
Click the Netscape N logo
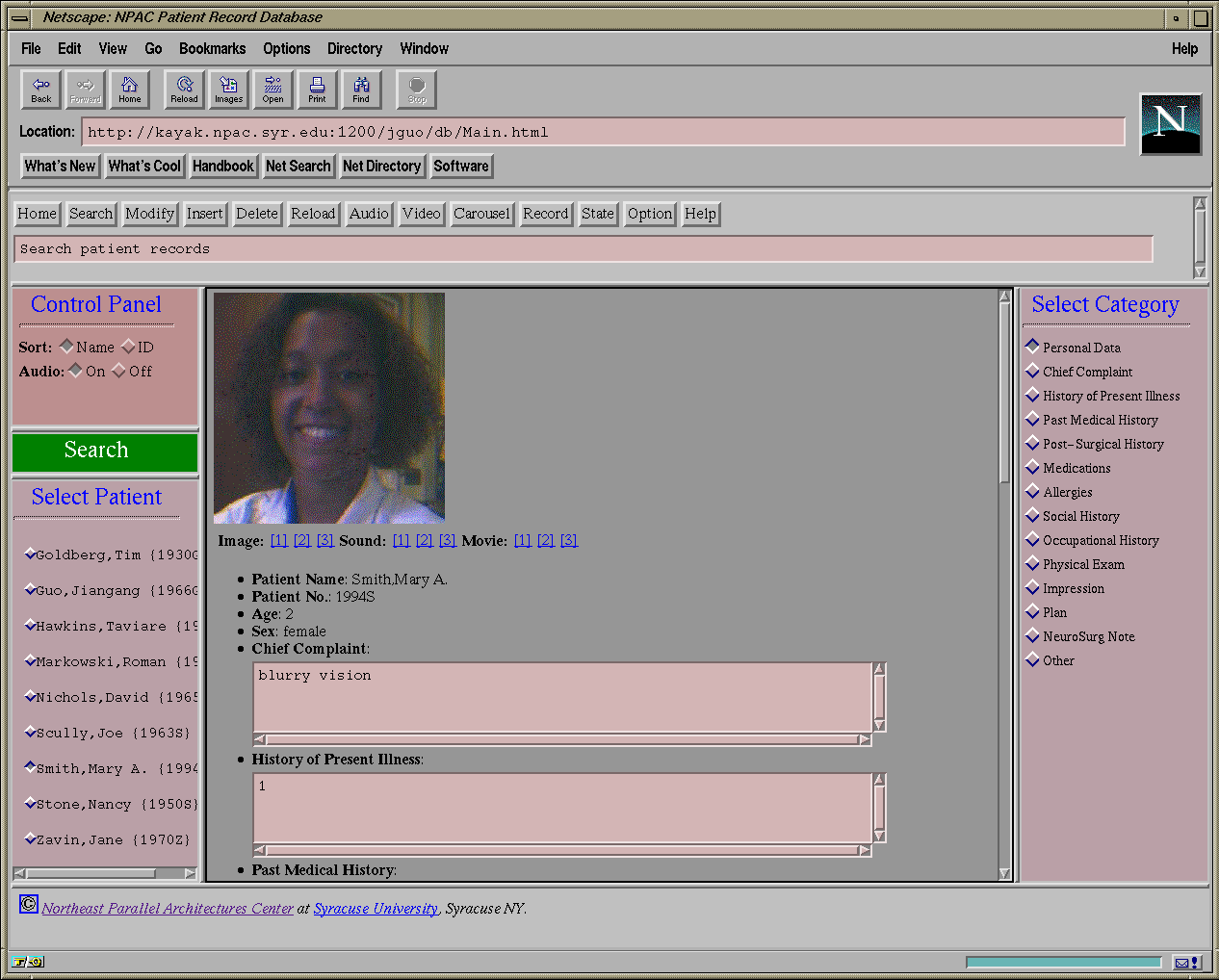pyautogui.click(x=1170, y=123)
